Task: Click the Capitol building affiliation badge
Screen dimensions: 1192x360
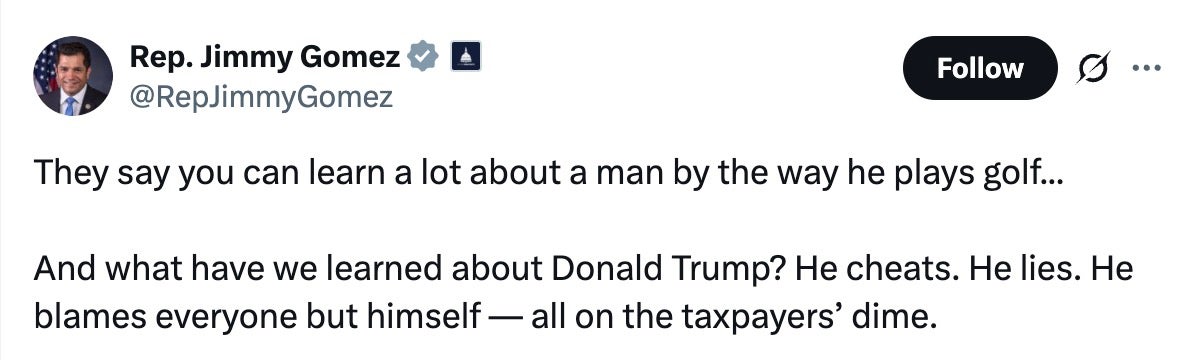Action: tap(465, 56)
